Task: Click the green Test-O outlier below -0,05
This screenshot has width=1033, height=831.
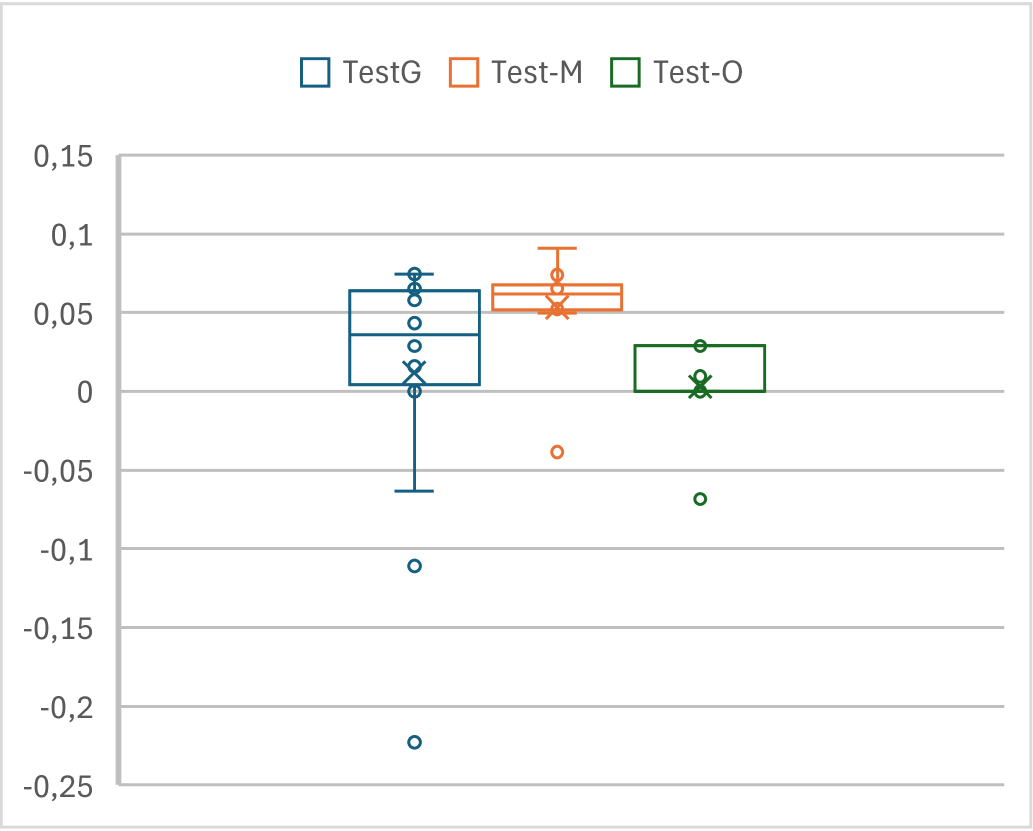Action: pyautogui.click(x=700, y=499)
